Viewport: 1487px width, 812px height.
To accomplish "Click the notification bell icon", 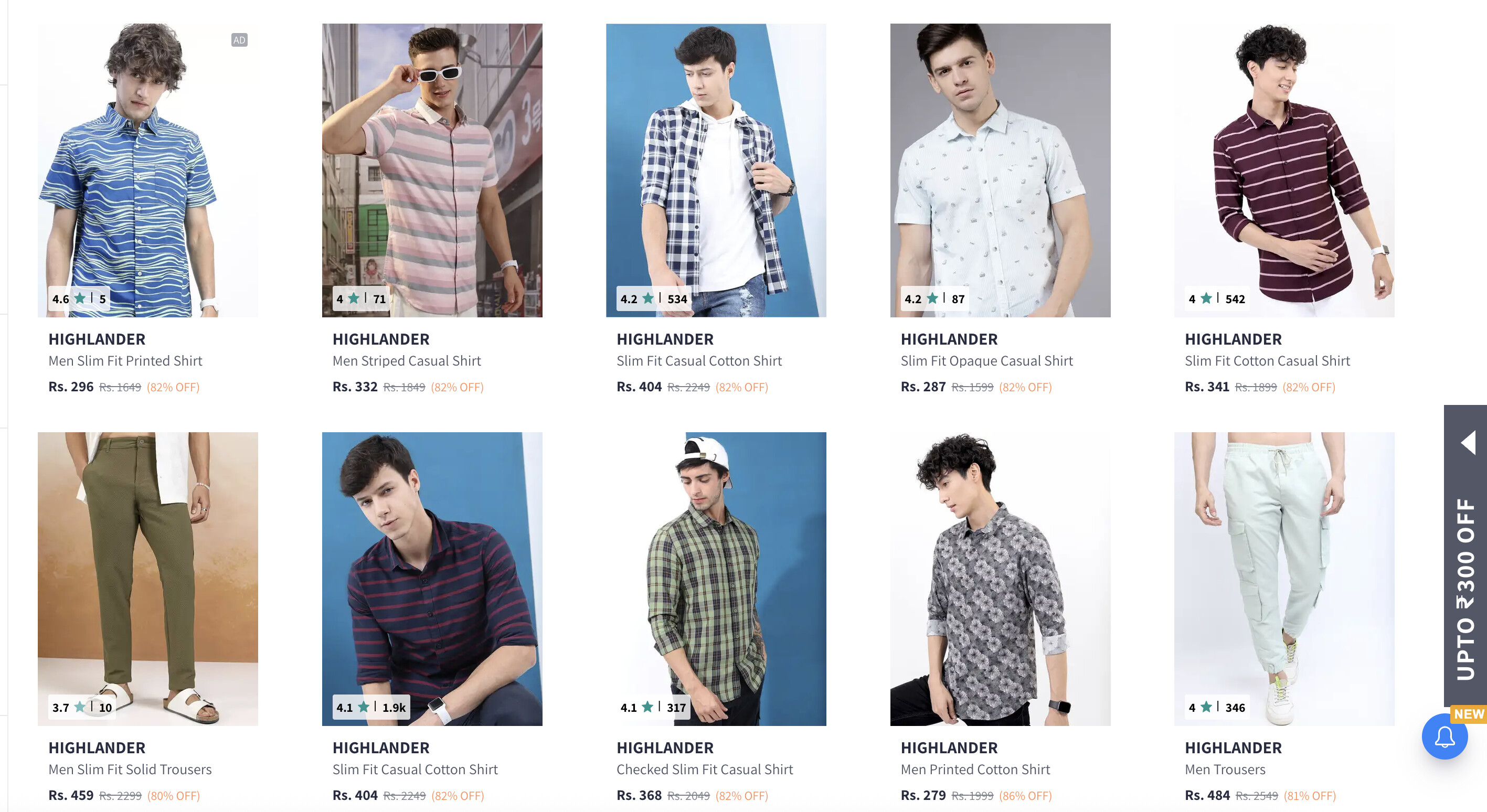I will 1444,737.
